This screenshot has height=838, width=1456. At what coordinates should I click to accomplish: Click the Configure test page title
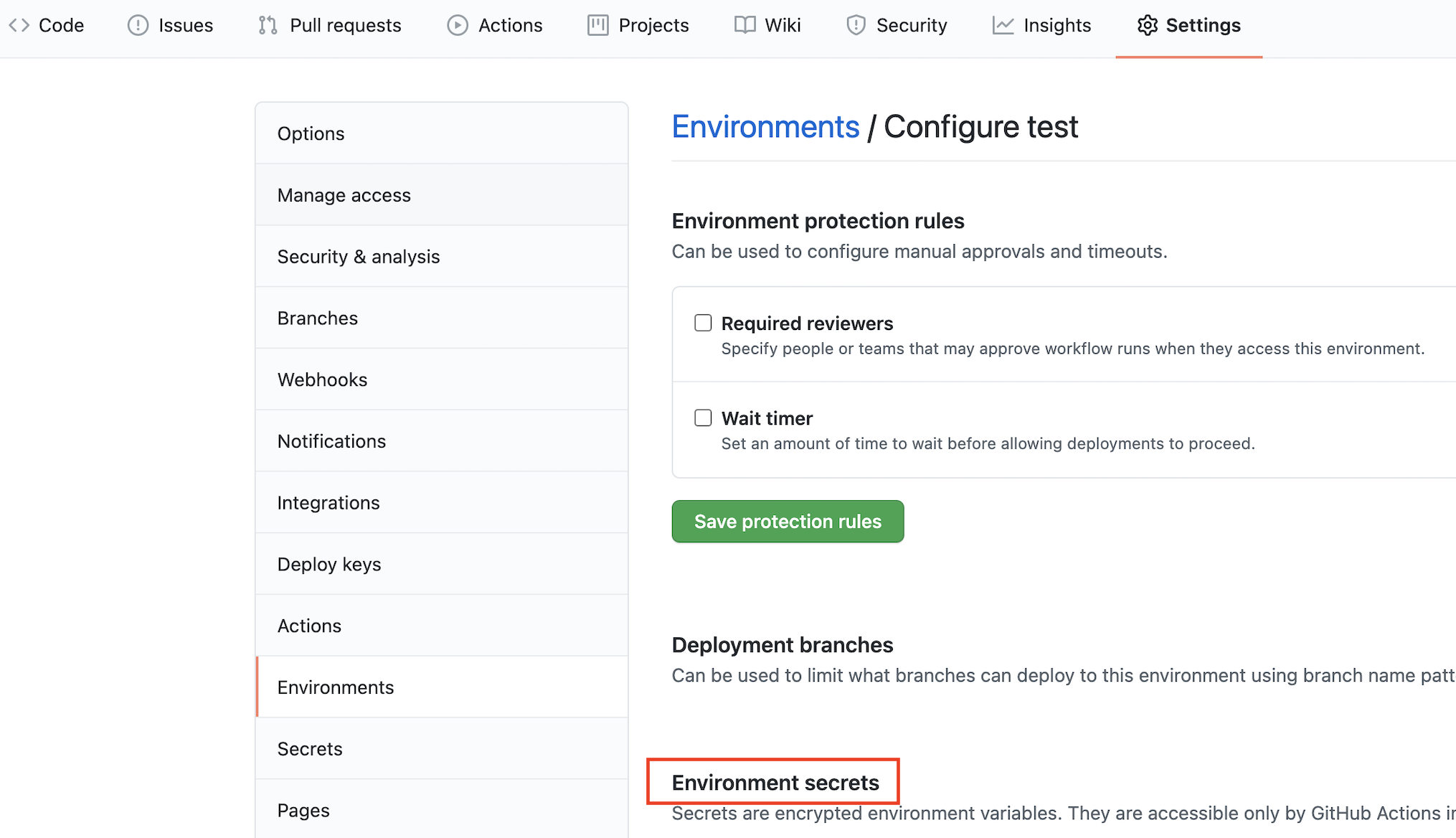(x=980, y=127)
